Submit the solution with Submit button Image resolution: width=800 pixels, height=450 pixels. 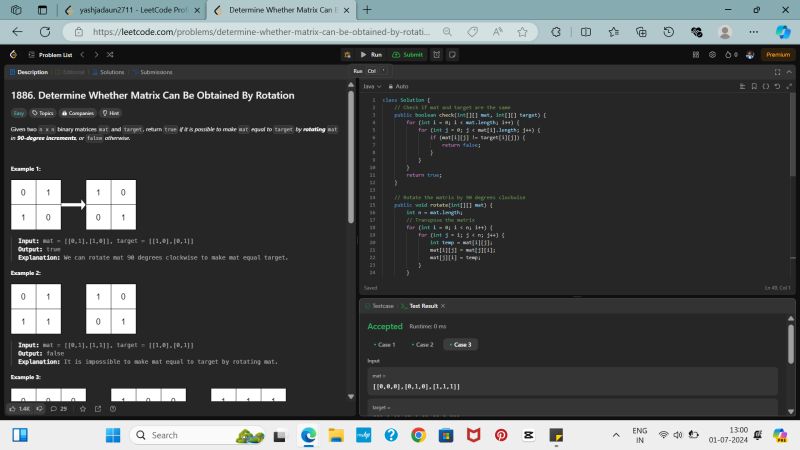[409, 55]
